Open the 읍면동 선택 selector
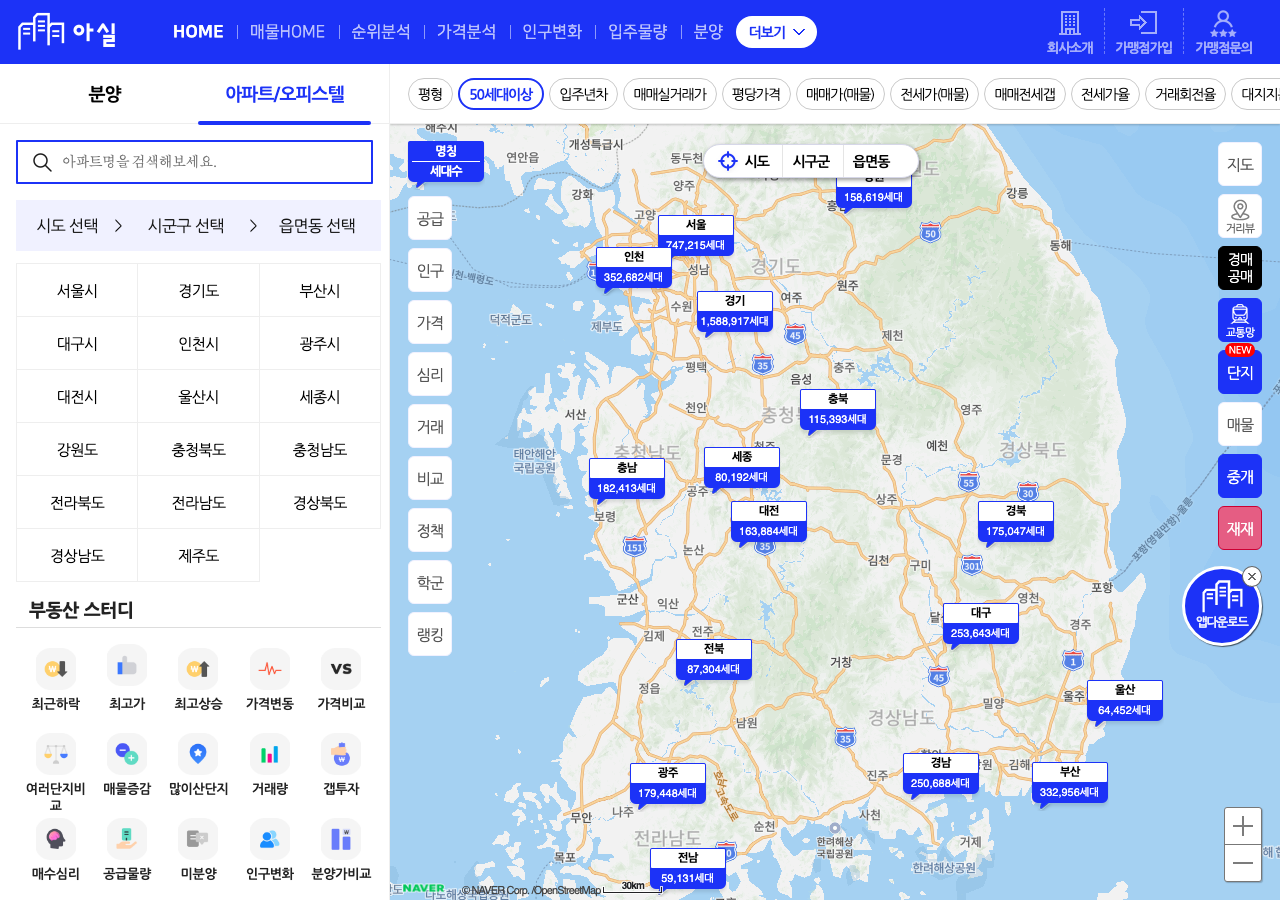 (x=317, y=225)
